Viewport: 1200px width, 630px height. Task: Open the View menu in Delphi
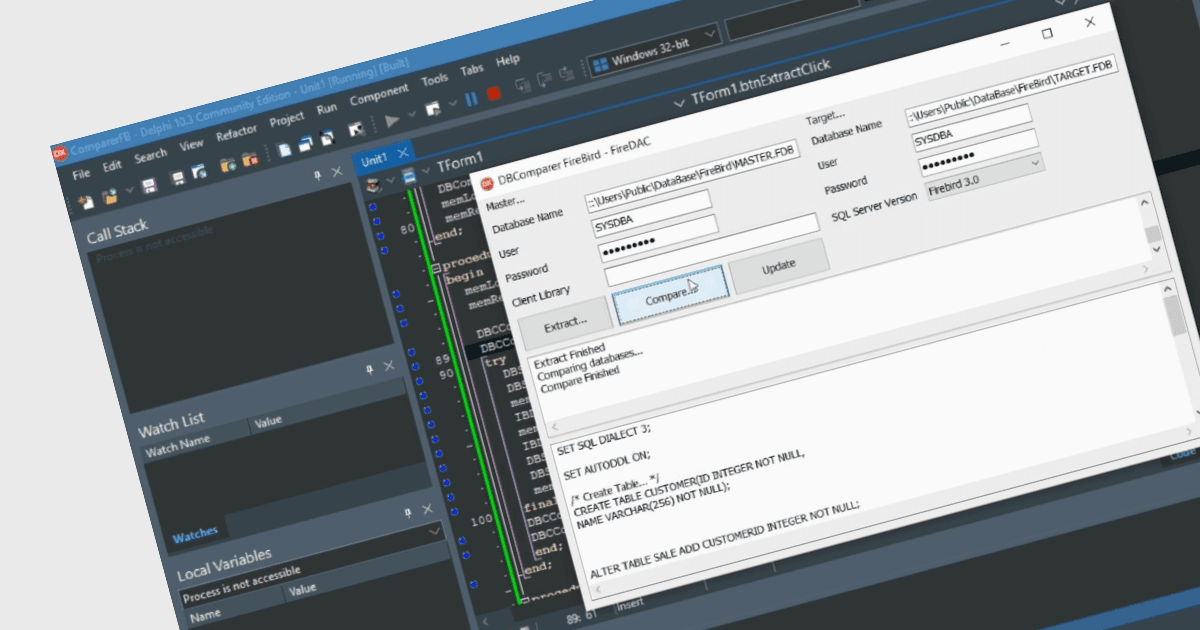point(191,144)
